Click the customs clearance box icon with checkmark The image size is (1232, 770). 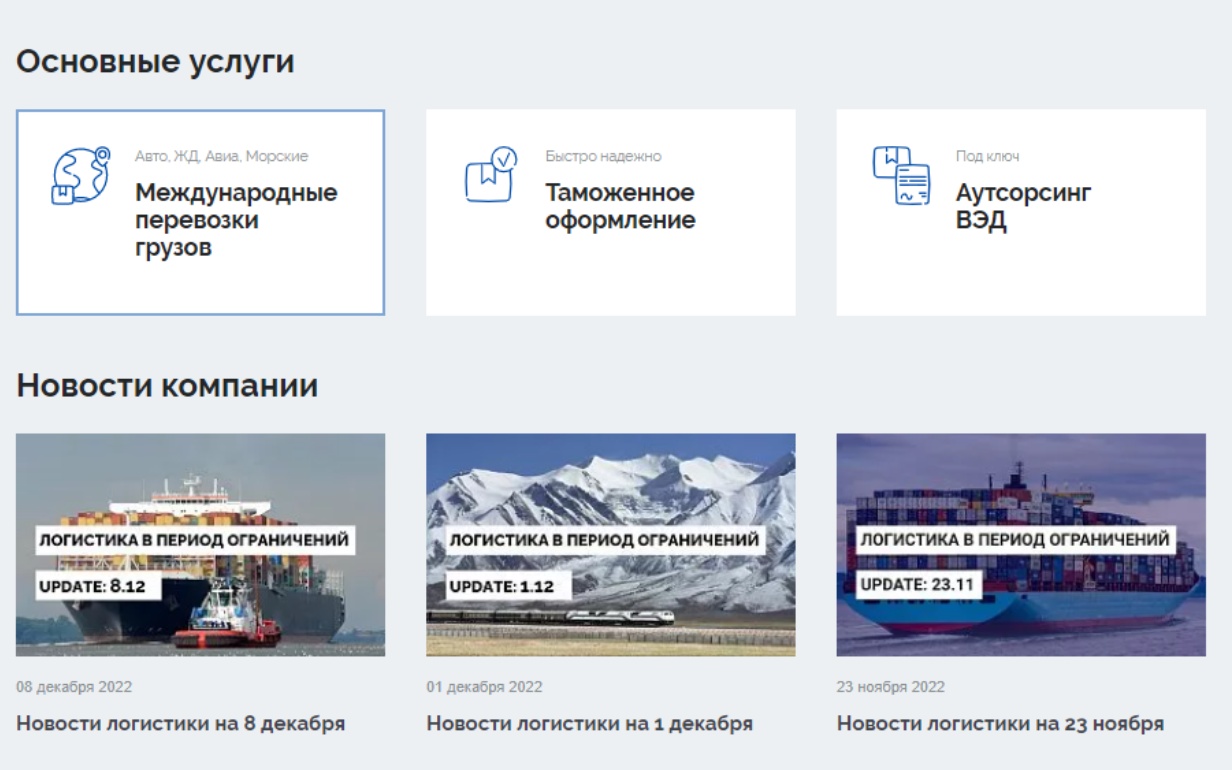(x=491, y=175)
